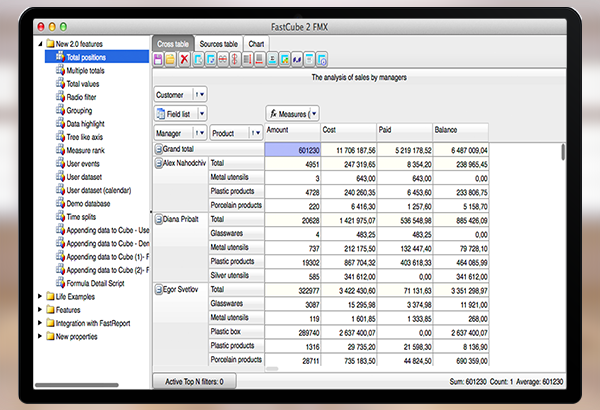Click the red X clear icon

(184, 61)
